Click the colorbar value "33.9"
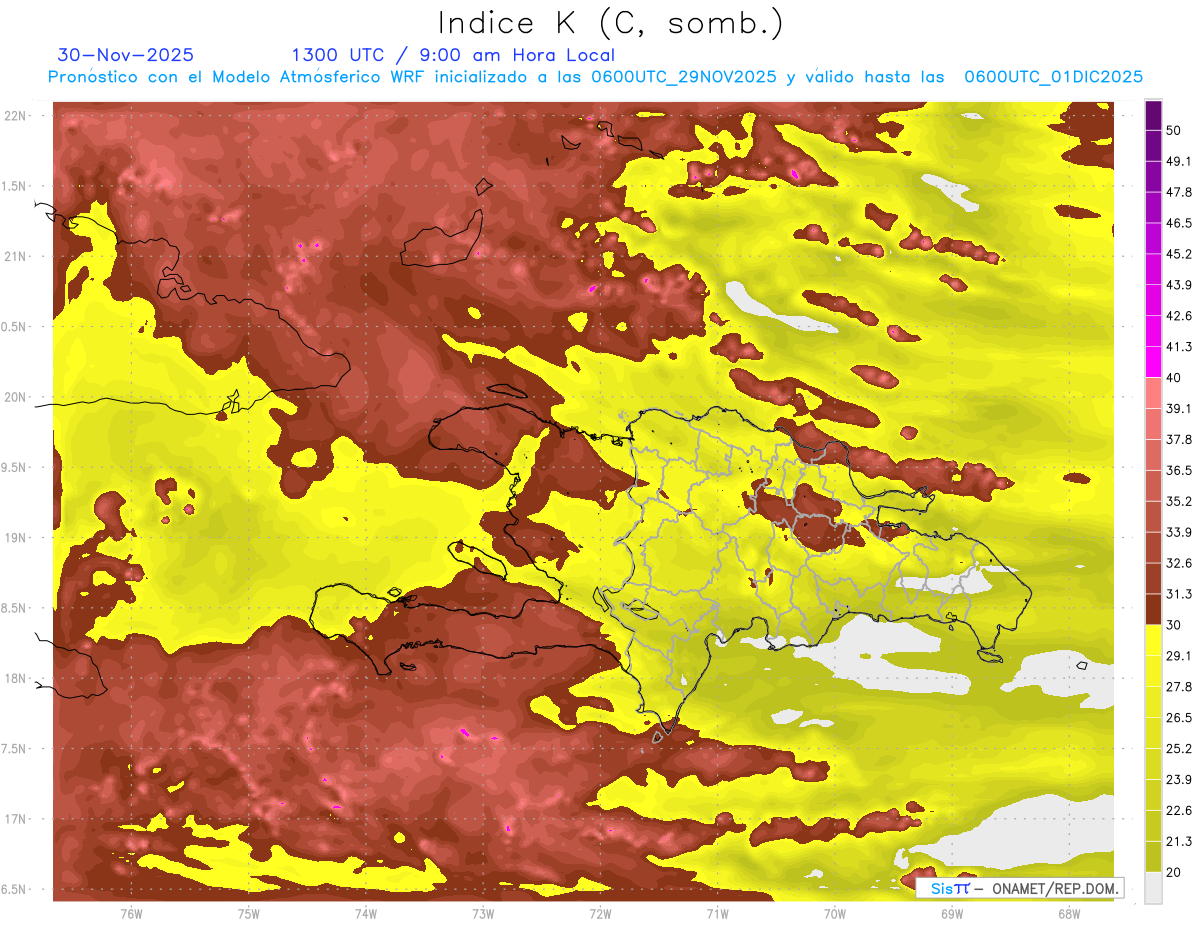 tap(1178, 533)
